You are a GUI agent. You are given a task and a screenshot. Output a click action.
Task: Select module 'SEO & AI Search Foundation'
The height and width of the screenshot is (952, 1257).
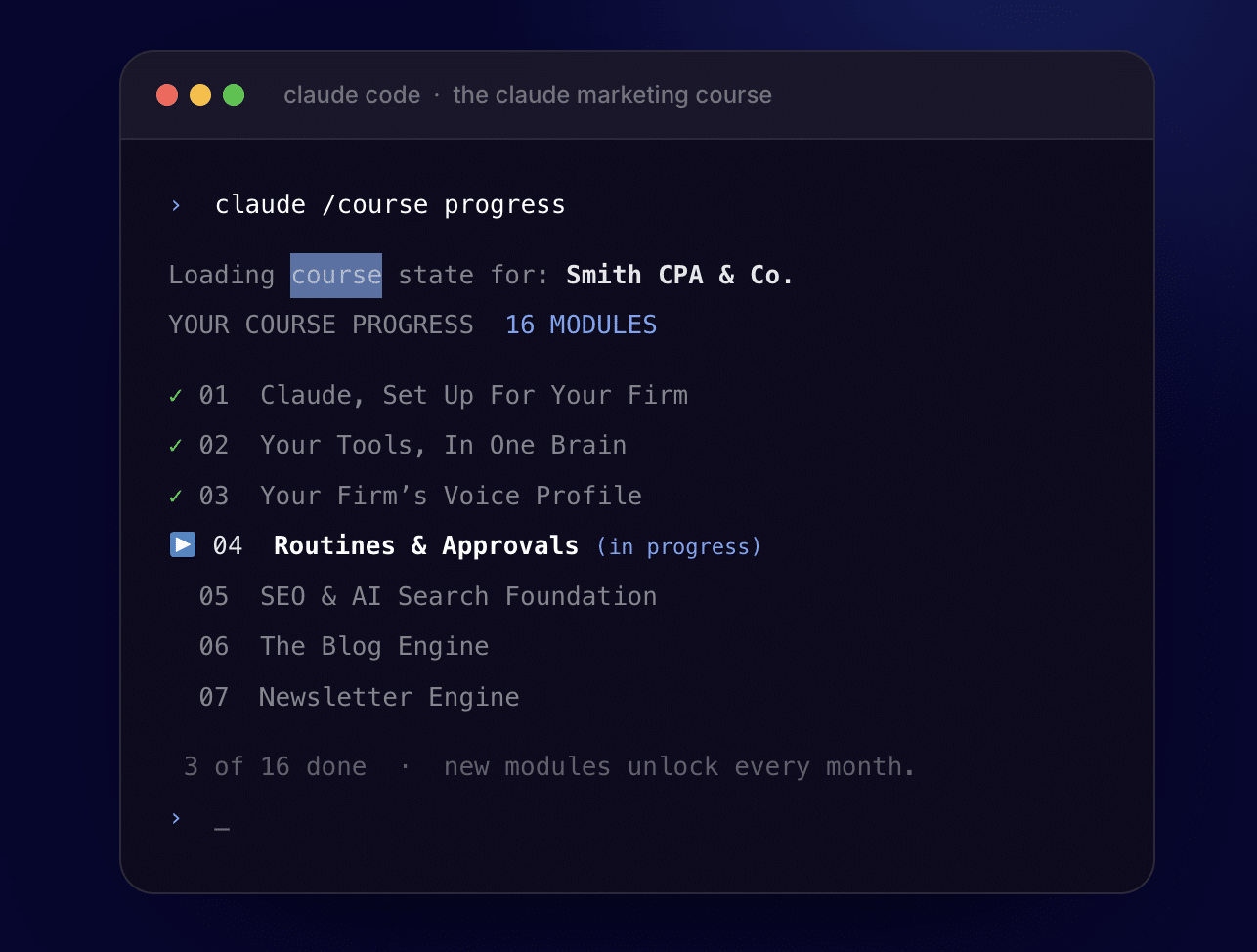click(x=458, y=596)
